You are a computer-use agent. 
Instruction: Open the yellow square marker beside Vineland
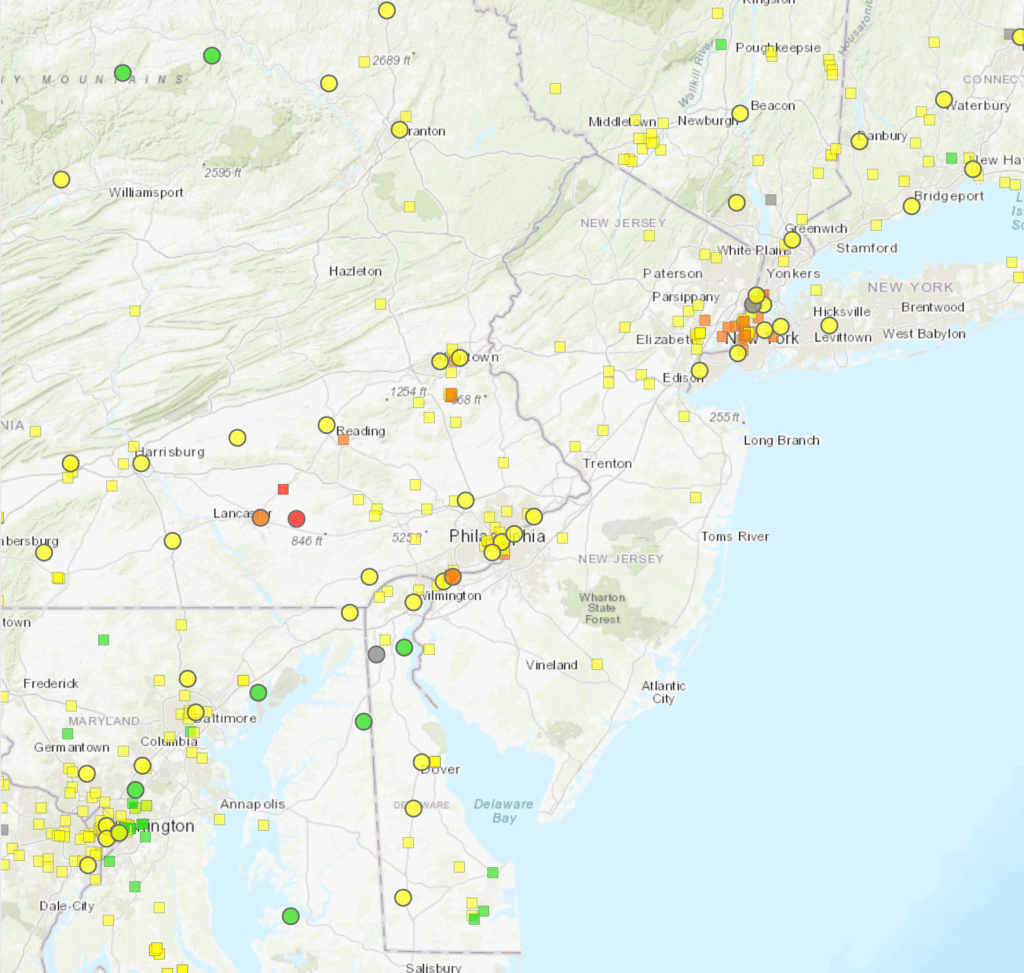597,664
